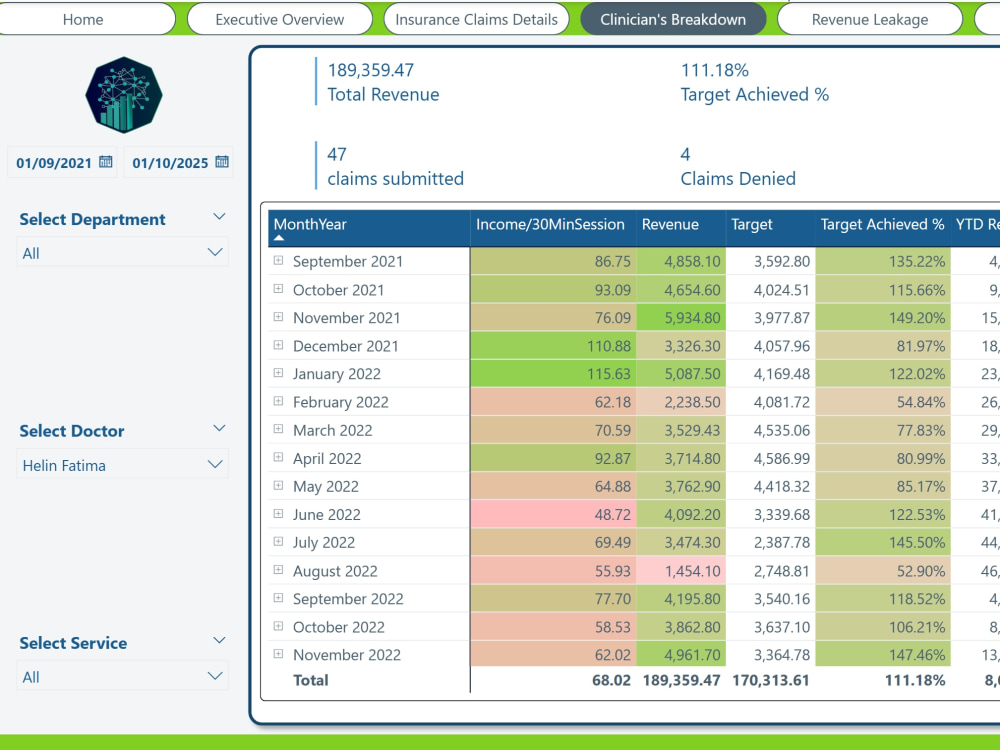
Task: Click the 3,714.80 revenue cell
Action: 680,457
